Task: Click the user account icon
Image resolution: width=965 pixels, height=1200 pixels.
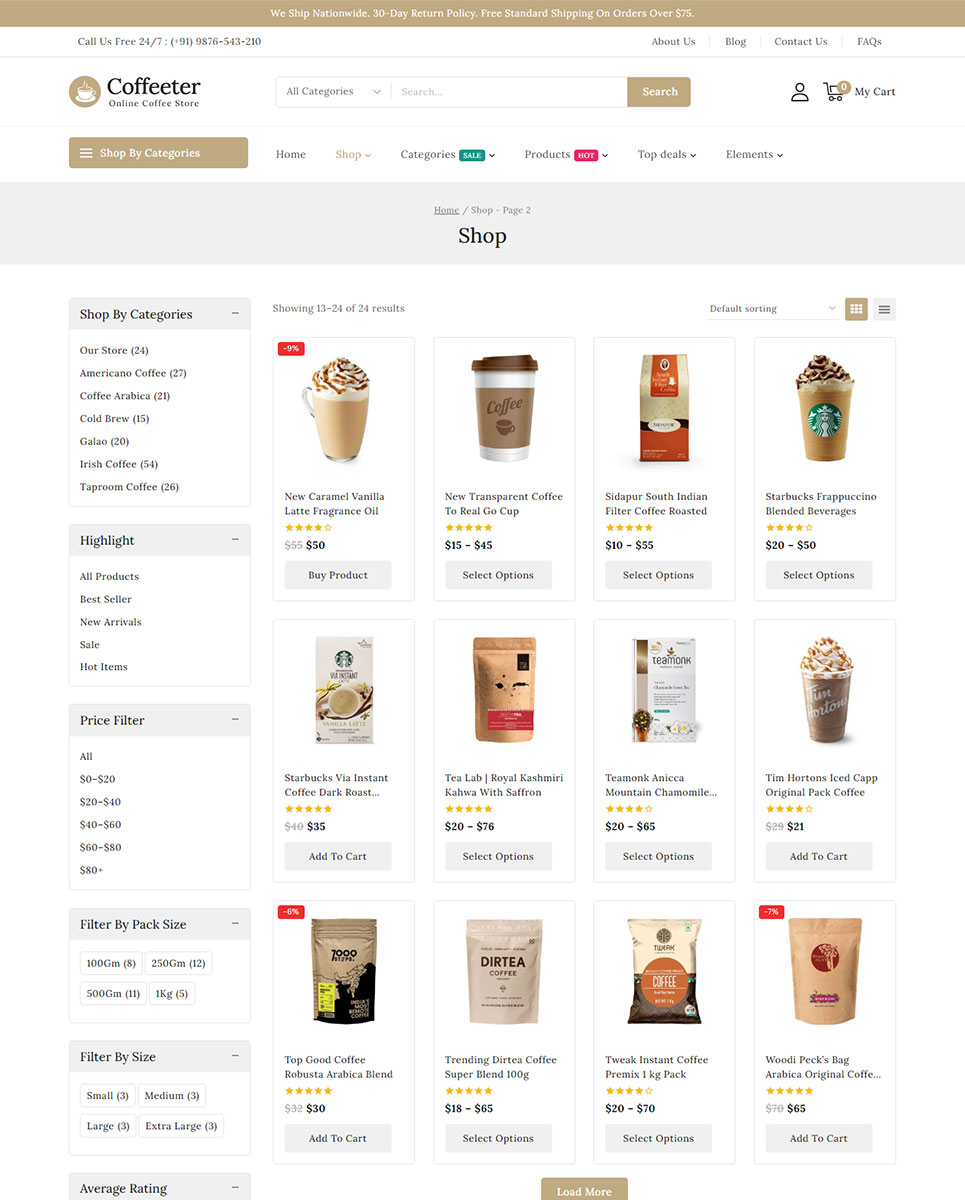Action: click(x=799, y=92)
